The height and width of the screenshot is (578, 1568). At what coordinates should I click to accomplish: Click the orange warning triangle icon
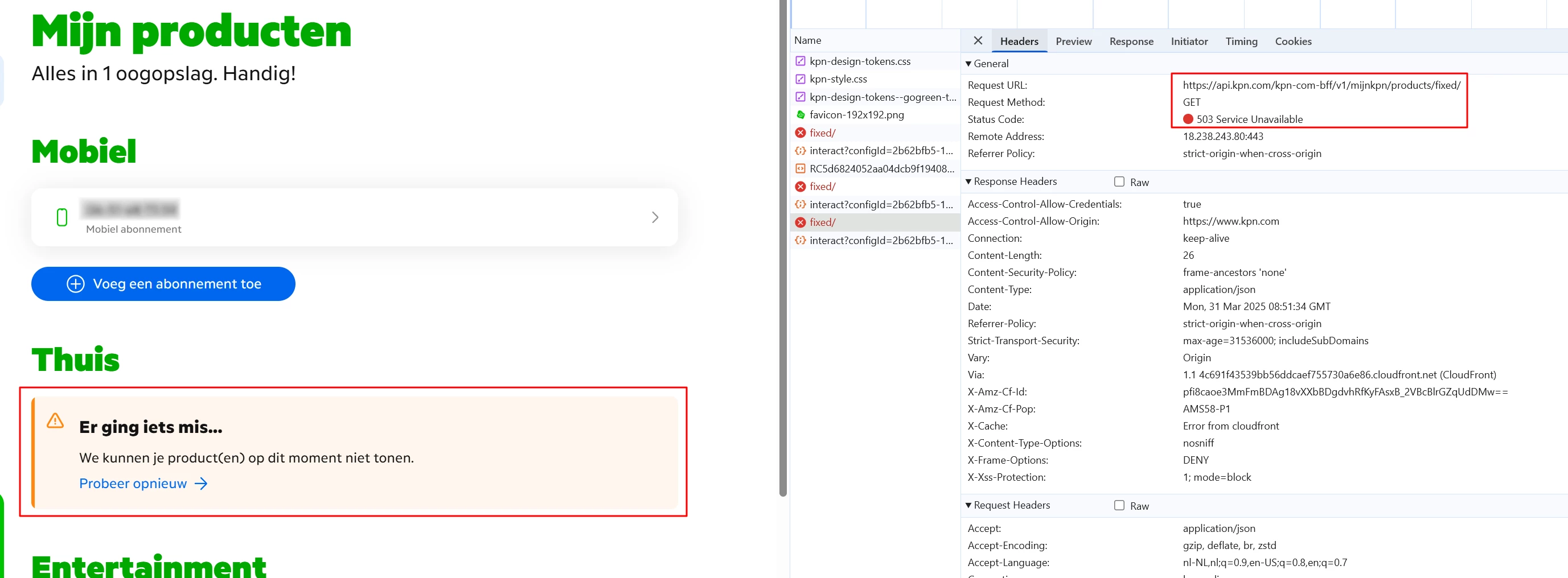(x=55, y=420)
